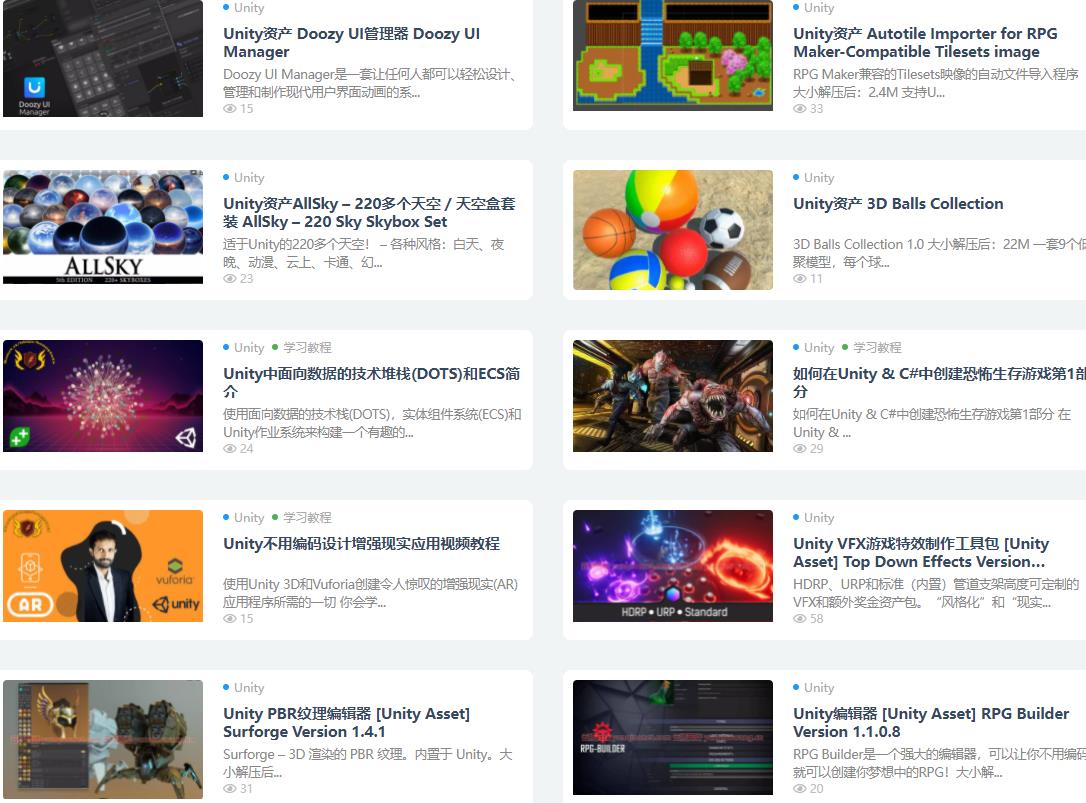Click the 3D Balls Collection 1.0 description text
Screen dimensions: 1086x803
point(939,253)
